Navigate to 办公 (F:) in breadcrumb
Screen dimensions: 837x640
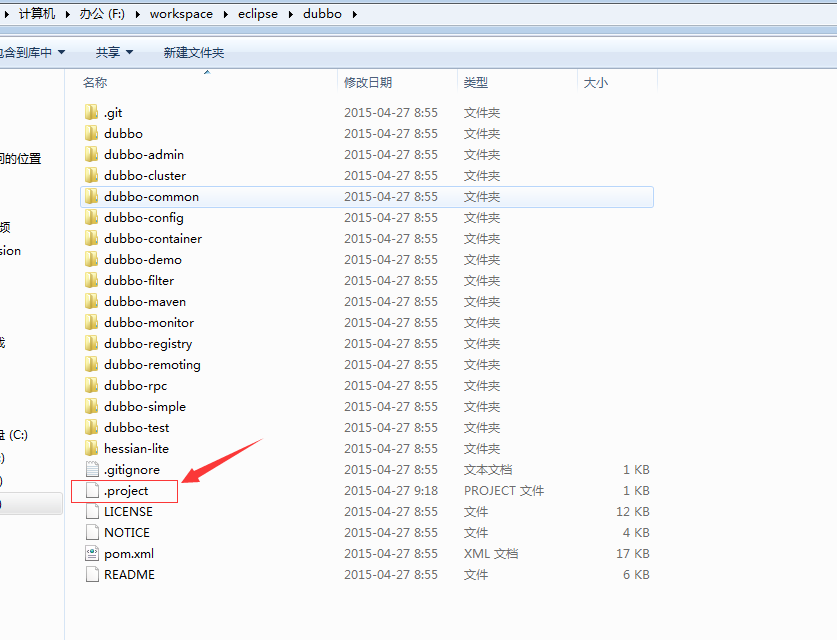pyautogui.click(x=102, y=13)
